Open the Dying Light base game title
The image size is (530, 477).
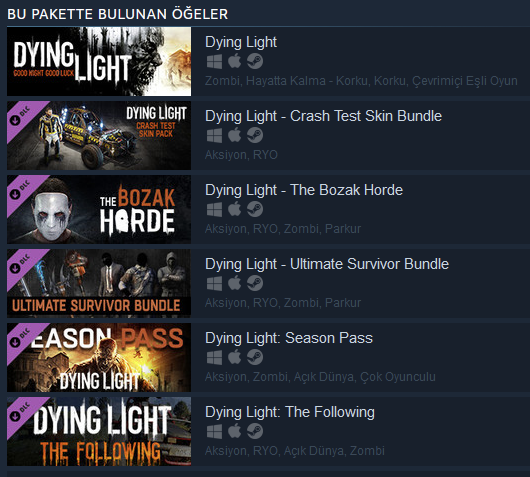(x=241, y=42)
